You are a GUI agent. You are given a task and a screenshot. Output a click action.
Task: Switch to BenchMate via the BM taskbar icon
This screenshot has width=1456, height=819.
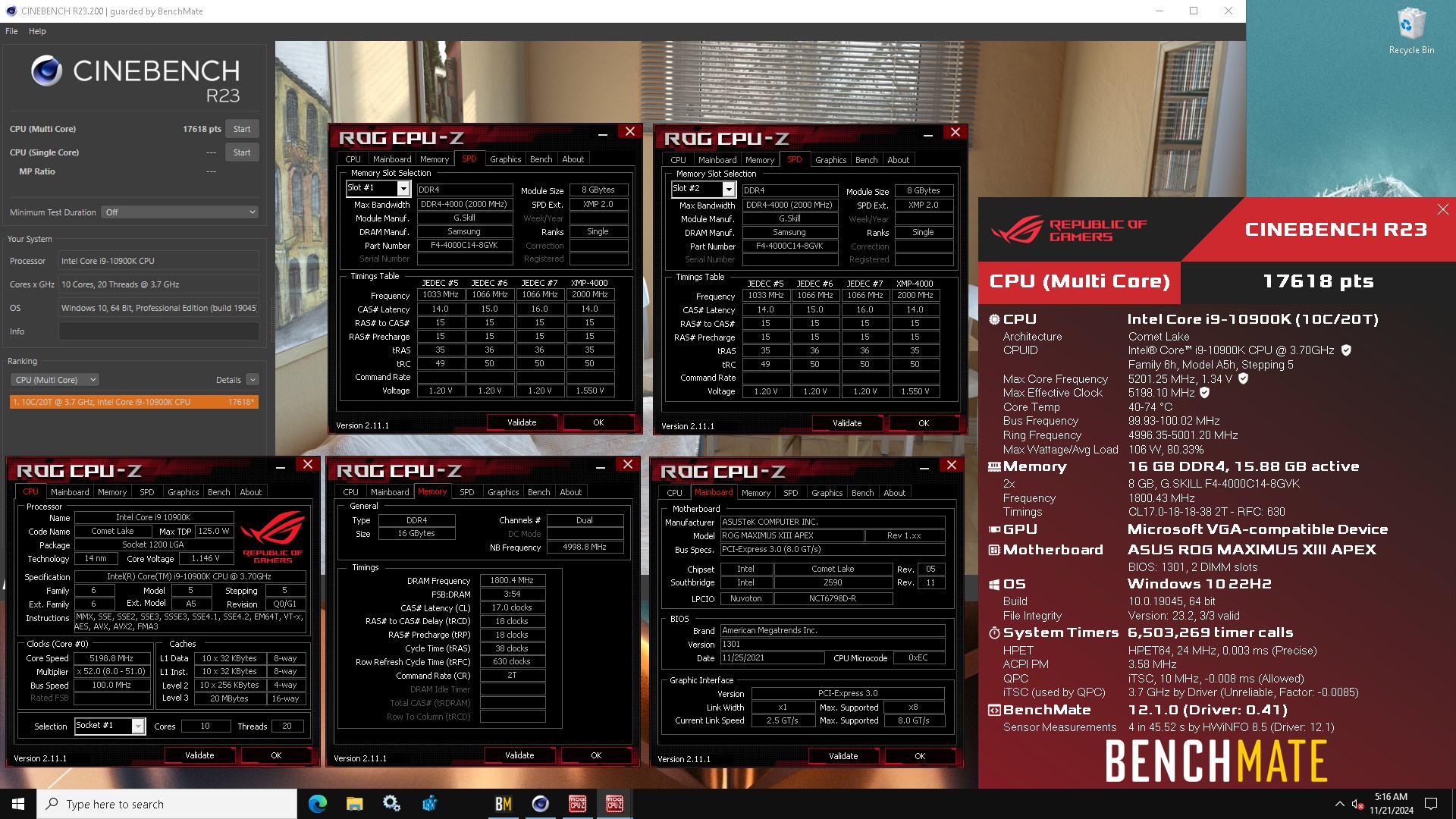(503, 804)
